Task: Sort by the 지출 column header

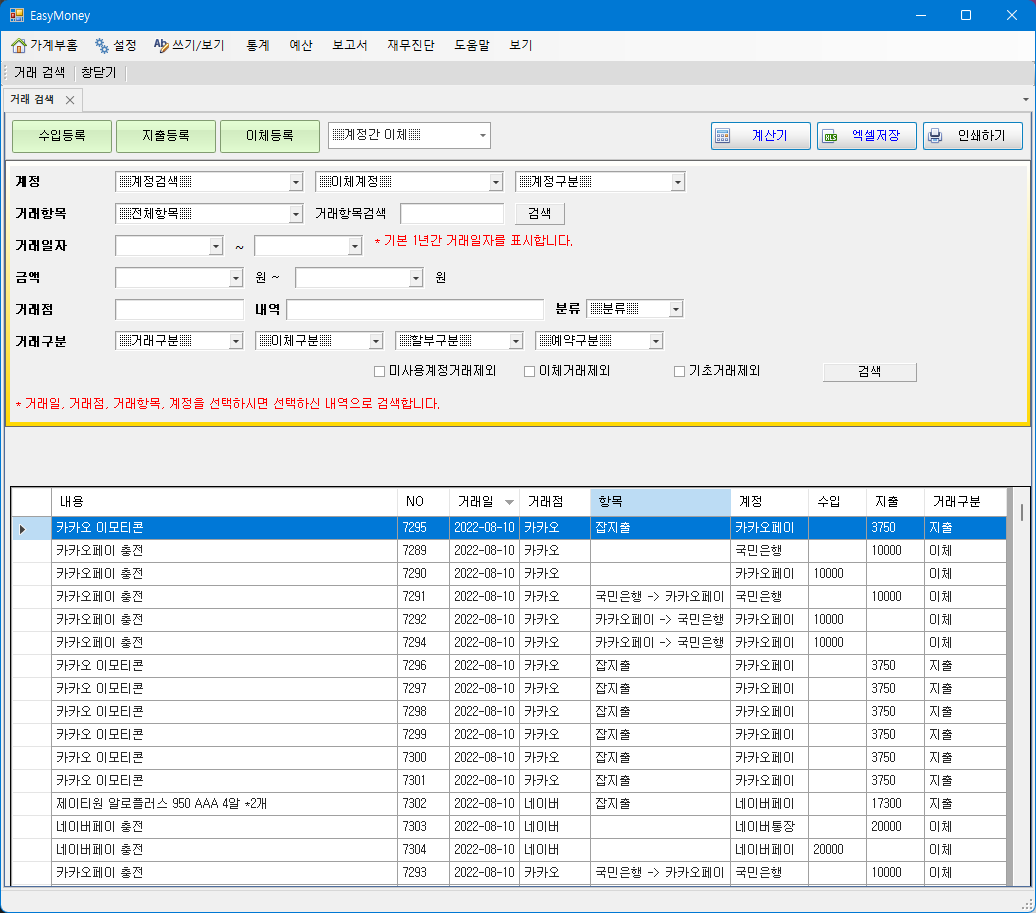Action: click(x=895, y=502)
